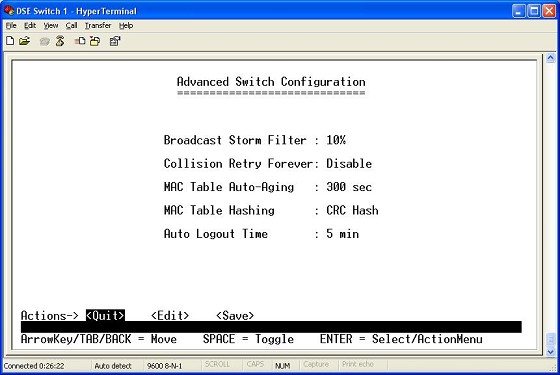Maximize the HyperTerminal window
The height and width of the screenshot is (375, 560).
[534, 11]
